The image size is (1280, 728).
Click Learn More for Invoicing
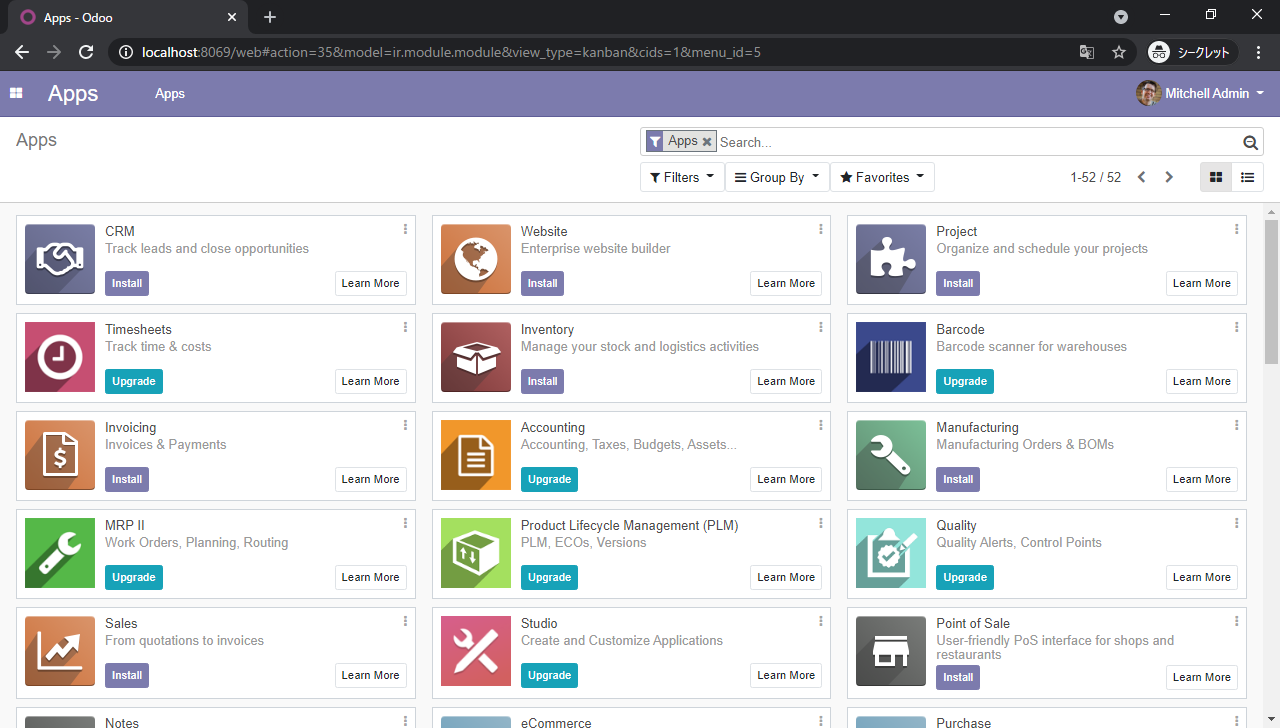tap(371, 479)
